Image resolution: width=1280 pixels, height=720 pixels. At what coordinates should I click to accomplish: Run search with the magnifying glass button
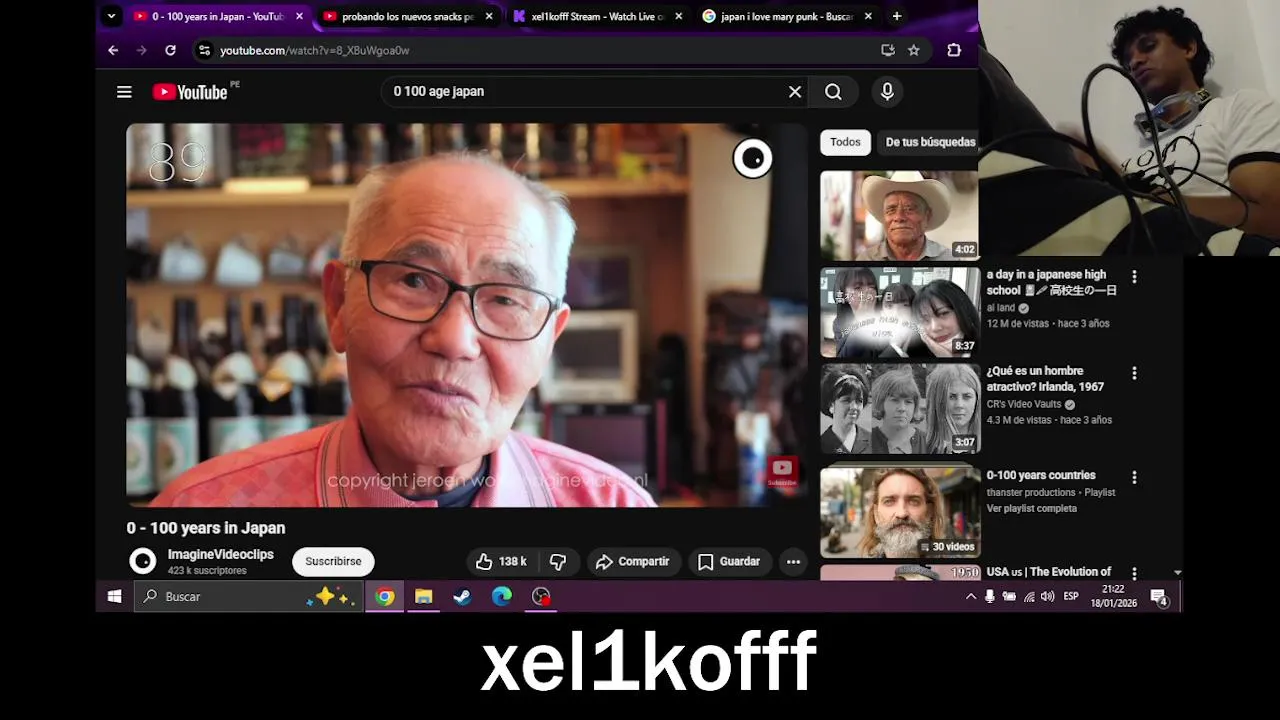click(x=833, y=92)
